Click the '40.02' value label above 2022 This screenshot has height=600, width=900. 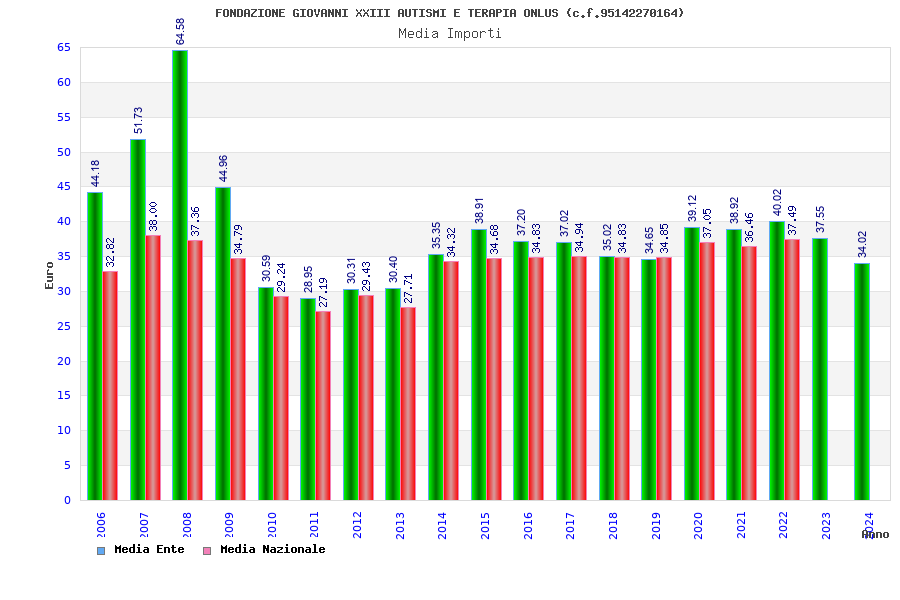point(777,203)
